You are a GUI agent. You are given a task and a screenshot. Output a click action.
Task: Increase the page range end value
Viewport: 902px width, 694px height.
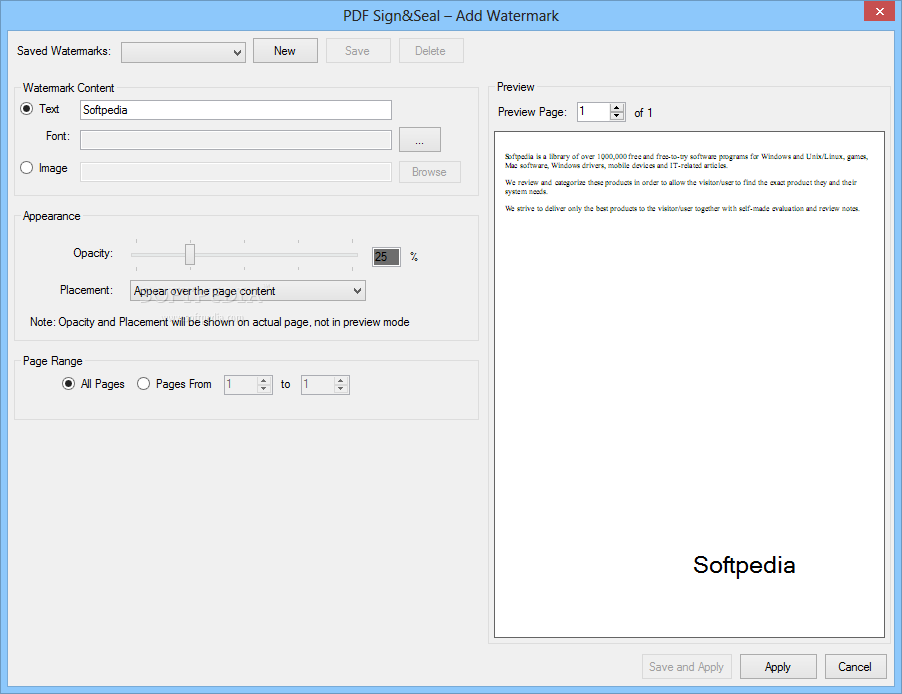(341, 380)
